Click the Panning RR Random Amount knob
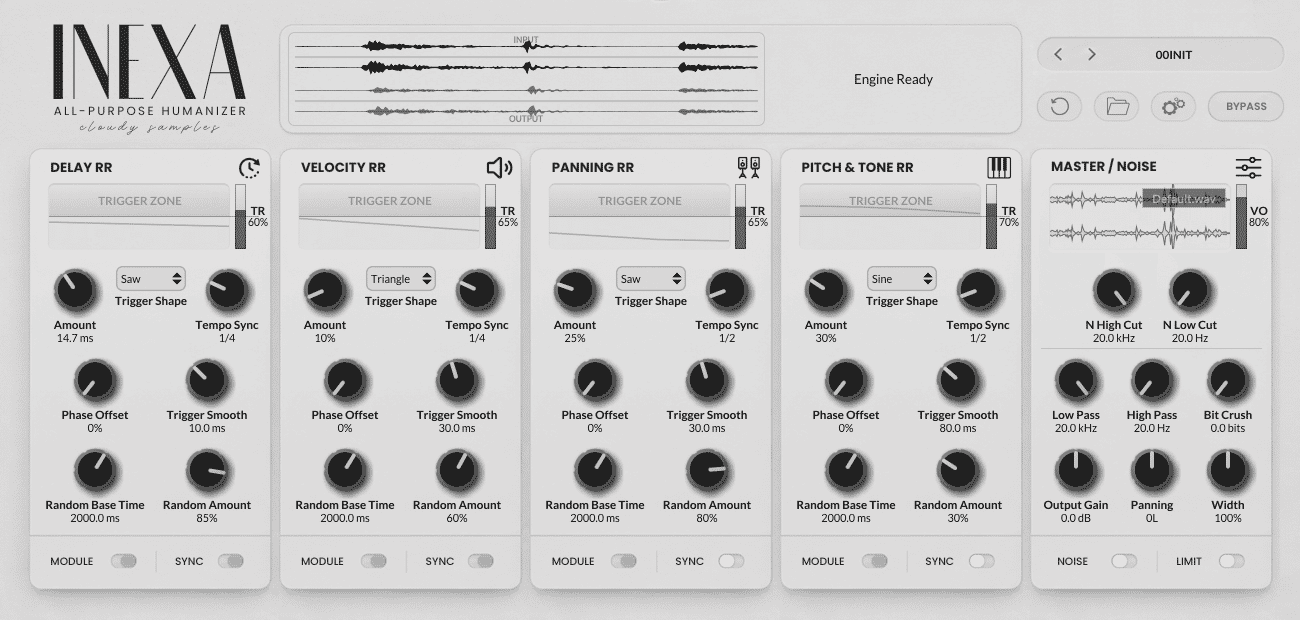Image resolution: width=1300 pixels, height=620 pixels. click(x=707, y=470)
